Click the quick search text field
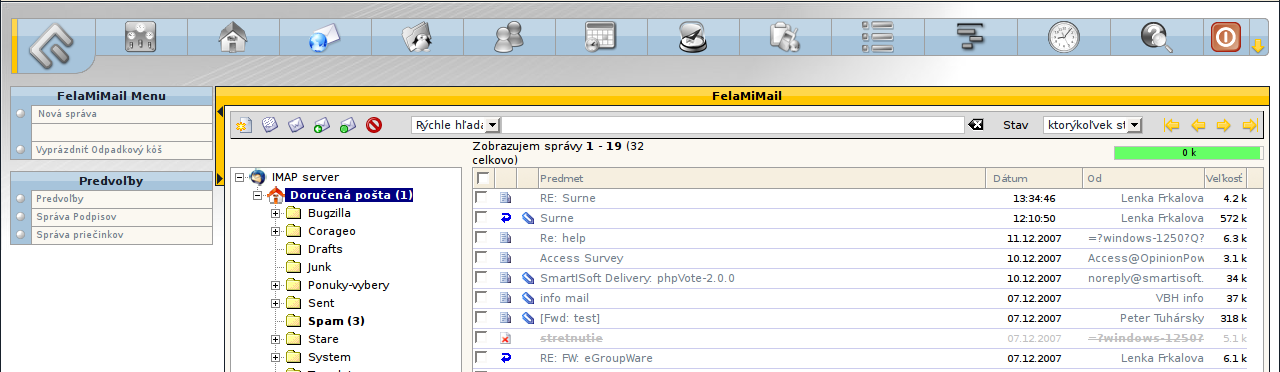Viewport: 1280px width, 372px height. click(x=733, y=125)
